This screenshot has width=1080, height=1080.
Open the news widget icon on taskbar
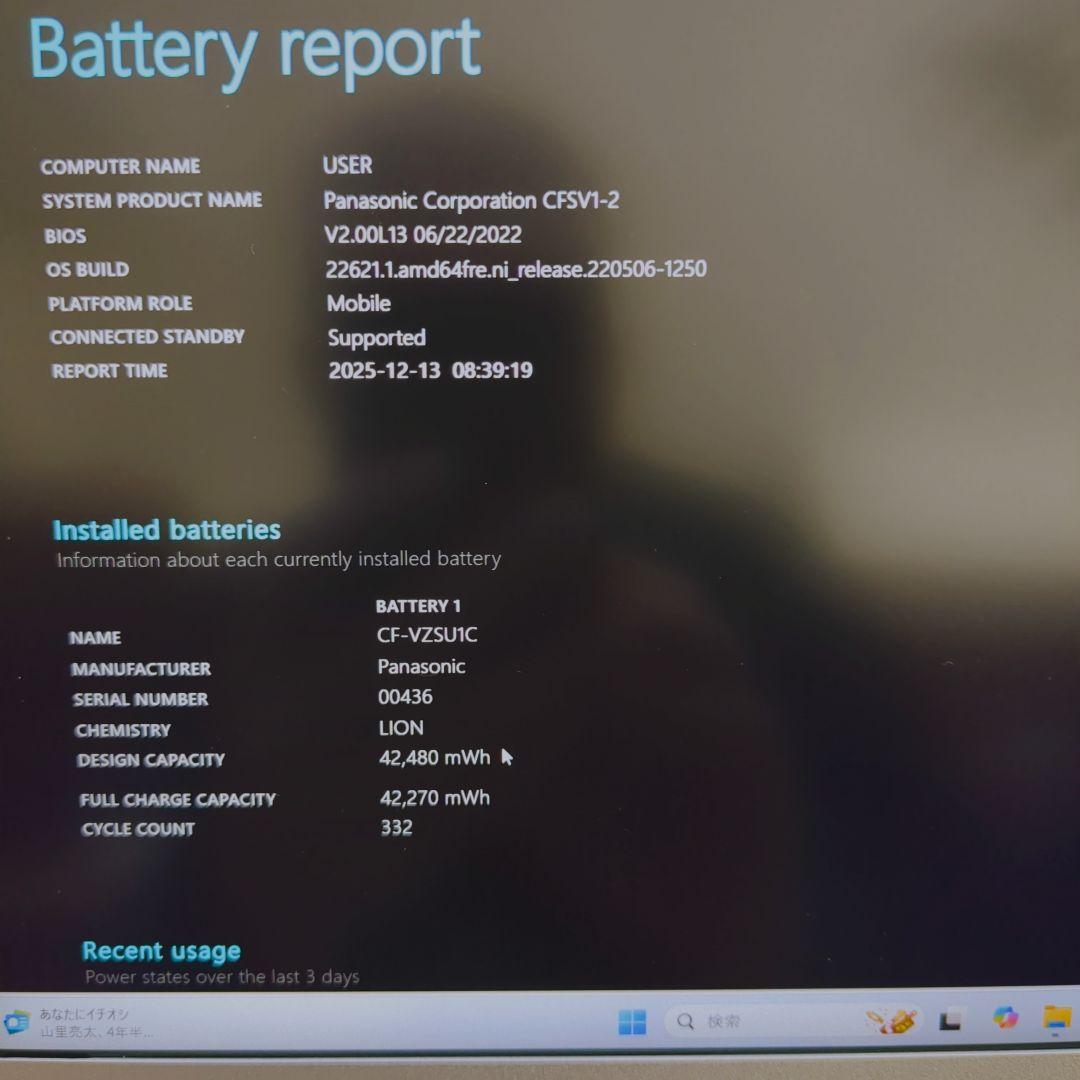click(16, 1022)
